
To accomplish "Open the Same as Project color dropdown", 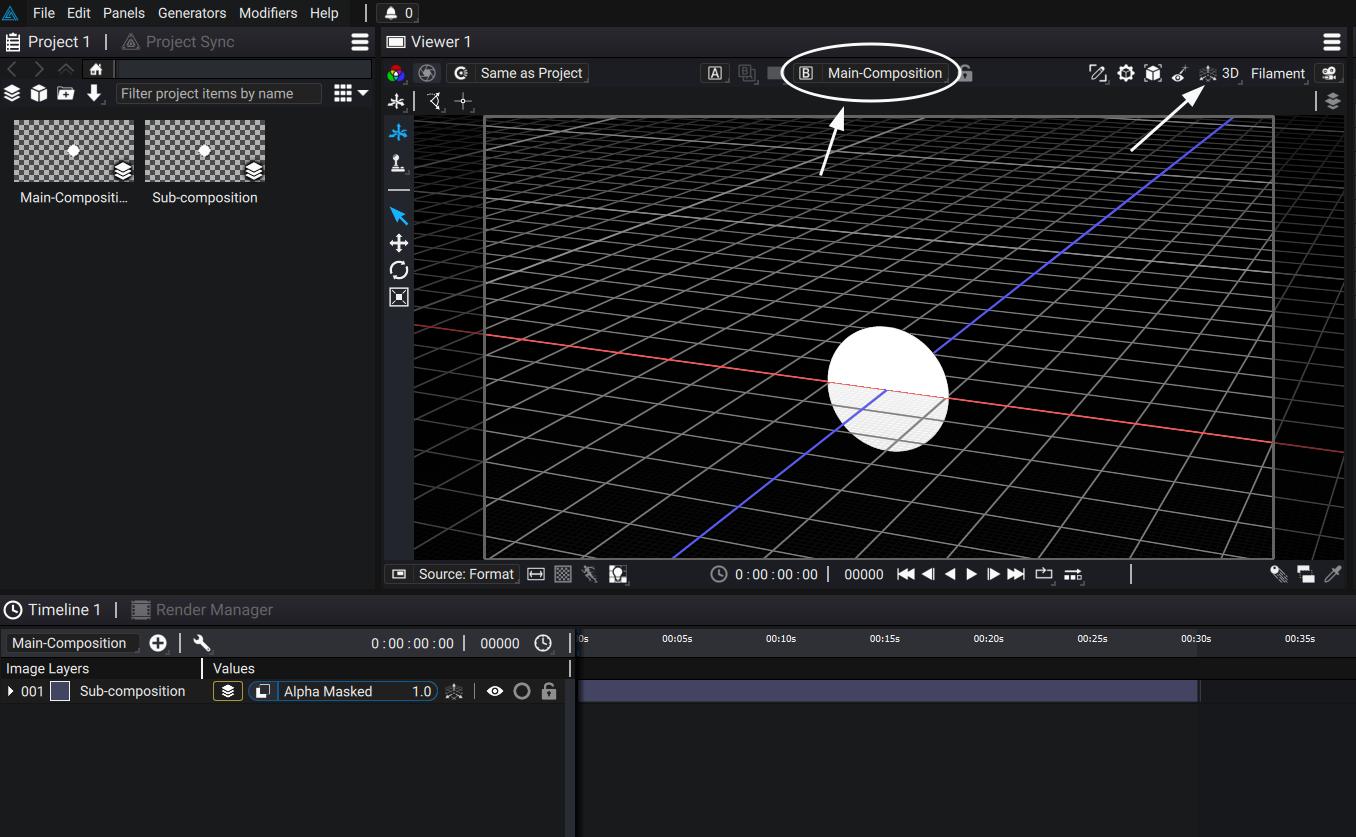I will pos(518,73).
